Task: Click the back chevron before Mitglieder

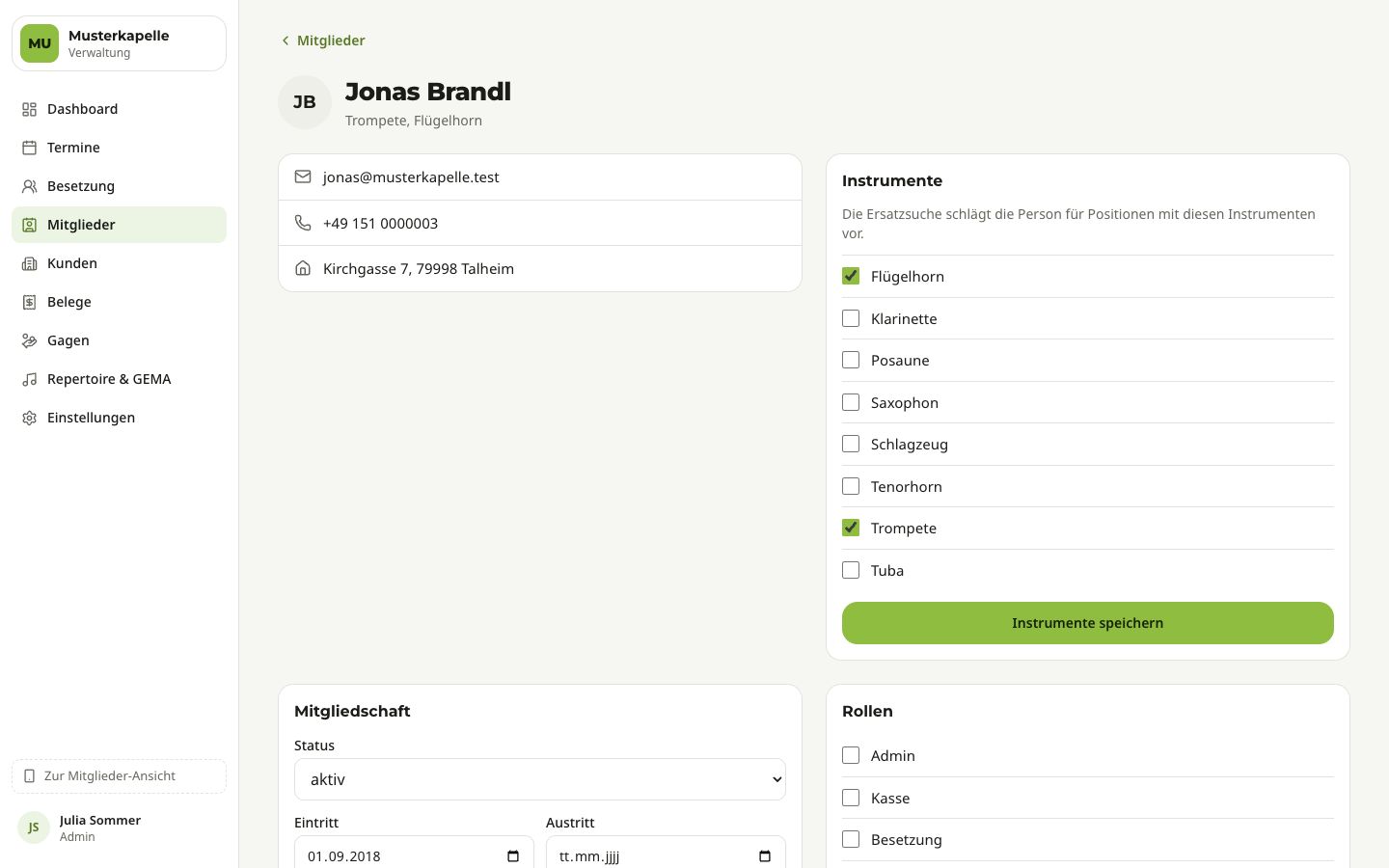Action: point(286,41)
